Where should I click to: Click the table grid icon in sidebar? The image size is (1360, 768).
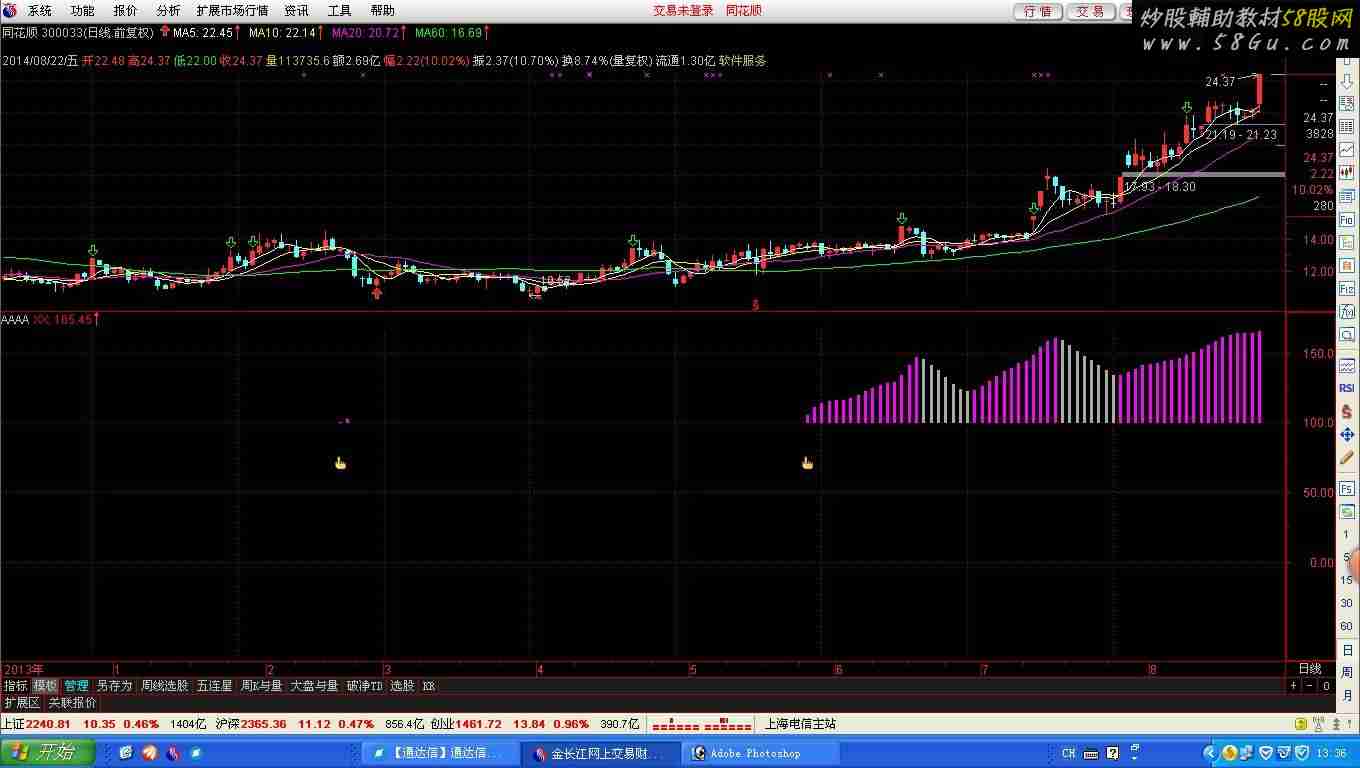pyautogui.click(x=1347, y=127)
